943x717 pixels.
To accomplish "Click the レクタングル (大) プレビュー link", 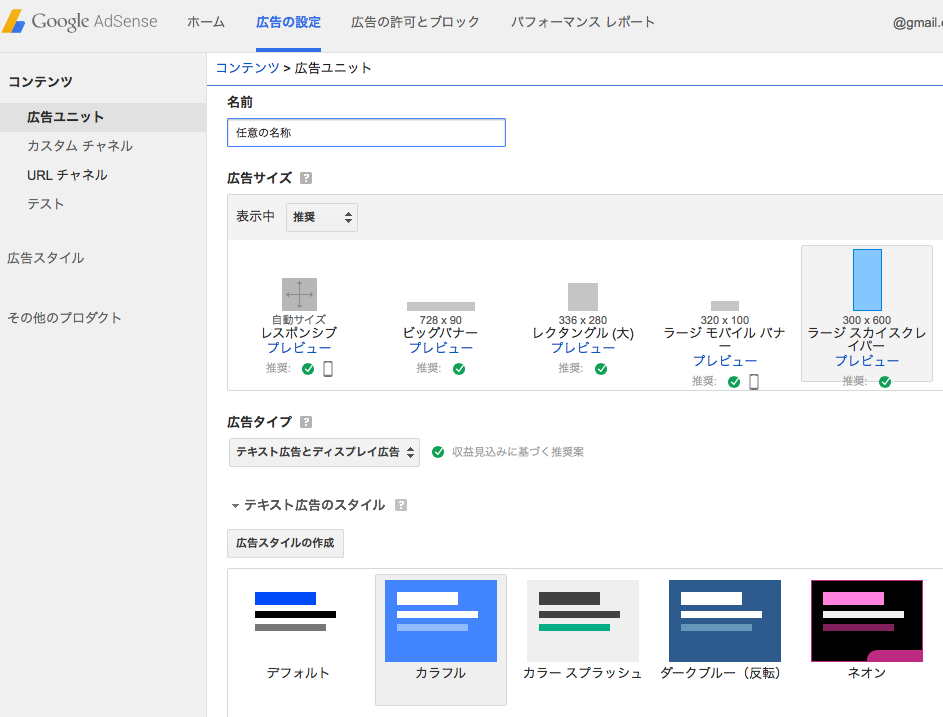I will [x=583, y=348].
